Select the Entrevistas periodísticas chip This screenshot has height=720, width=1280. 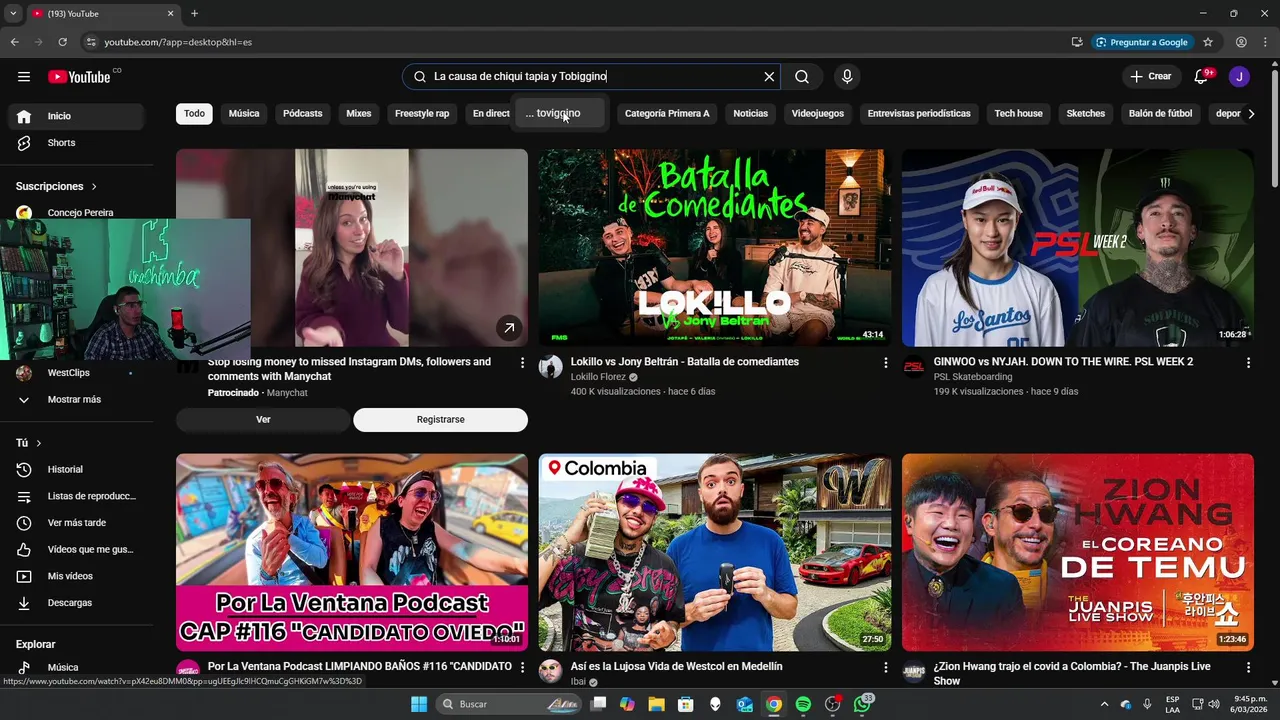(x=919, y=114)
